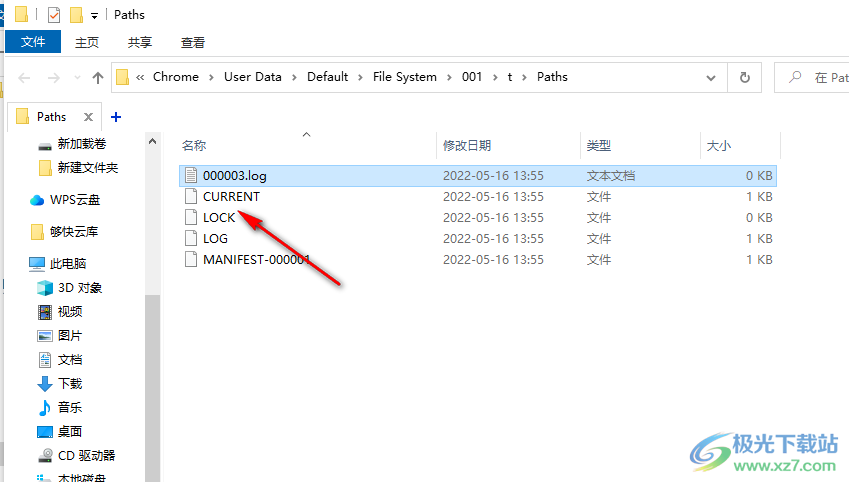Expand the chevron after Chrome in the path

211,77
